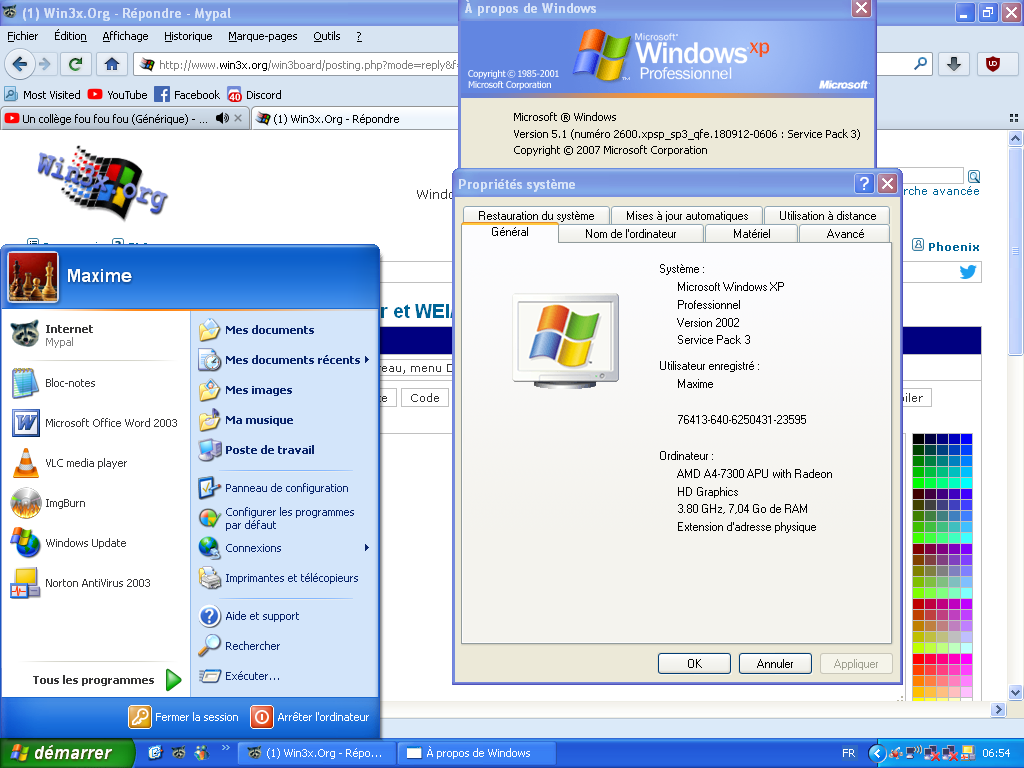Open Restauration du système tab
The image size is (1024, 768).
click(x=536, y=216)
